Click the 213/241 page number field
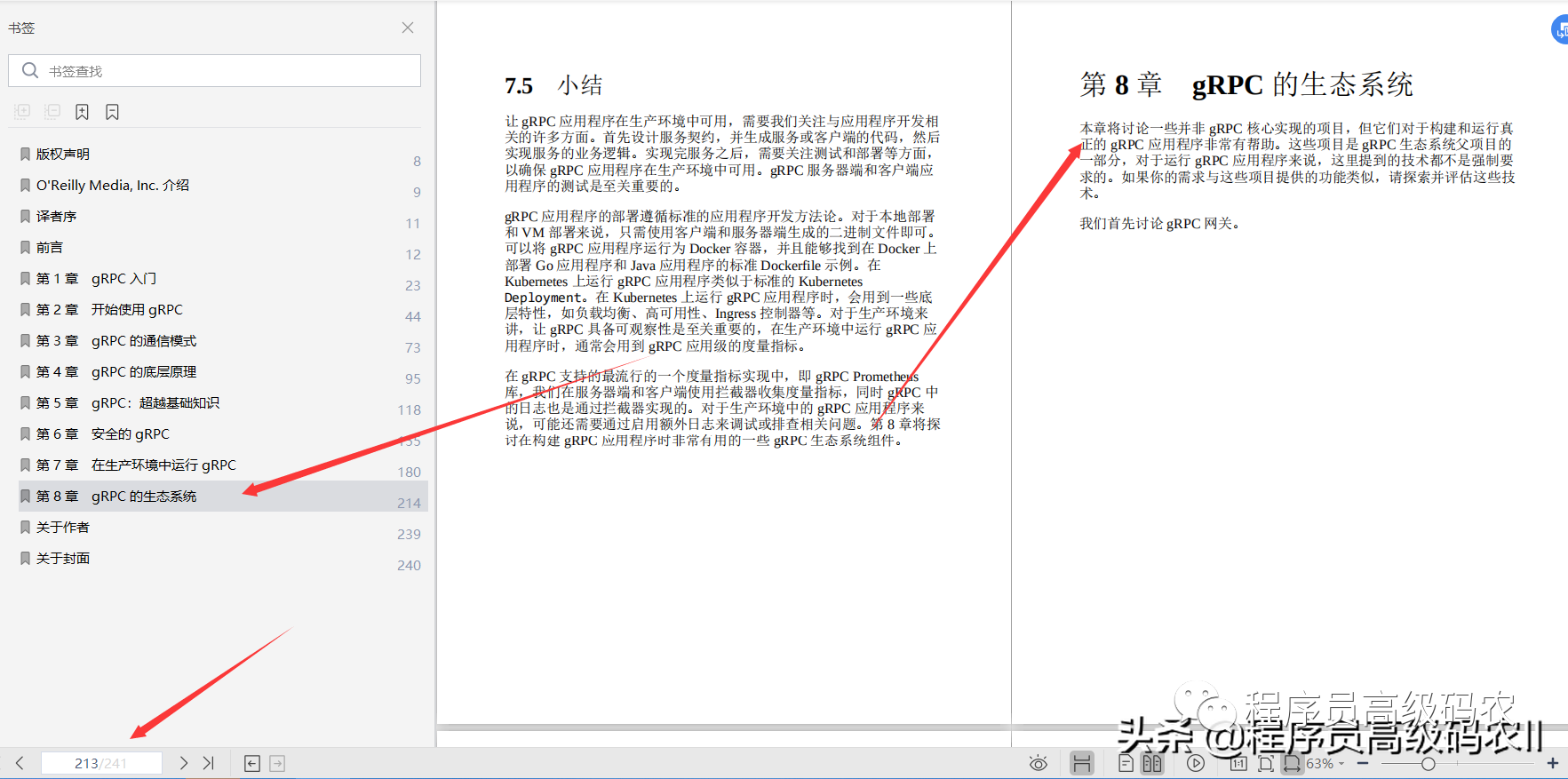Image resolution: width=1568 pixels, height=779 pixels. (101, 763)
